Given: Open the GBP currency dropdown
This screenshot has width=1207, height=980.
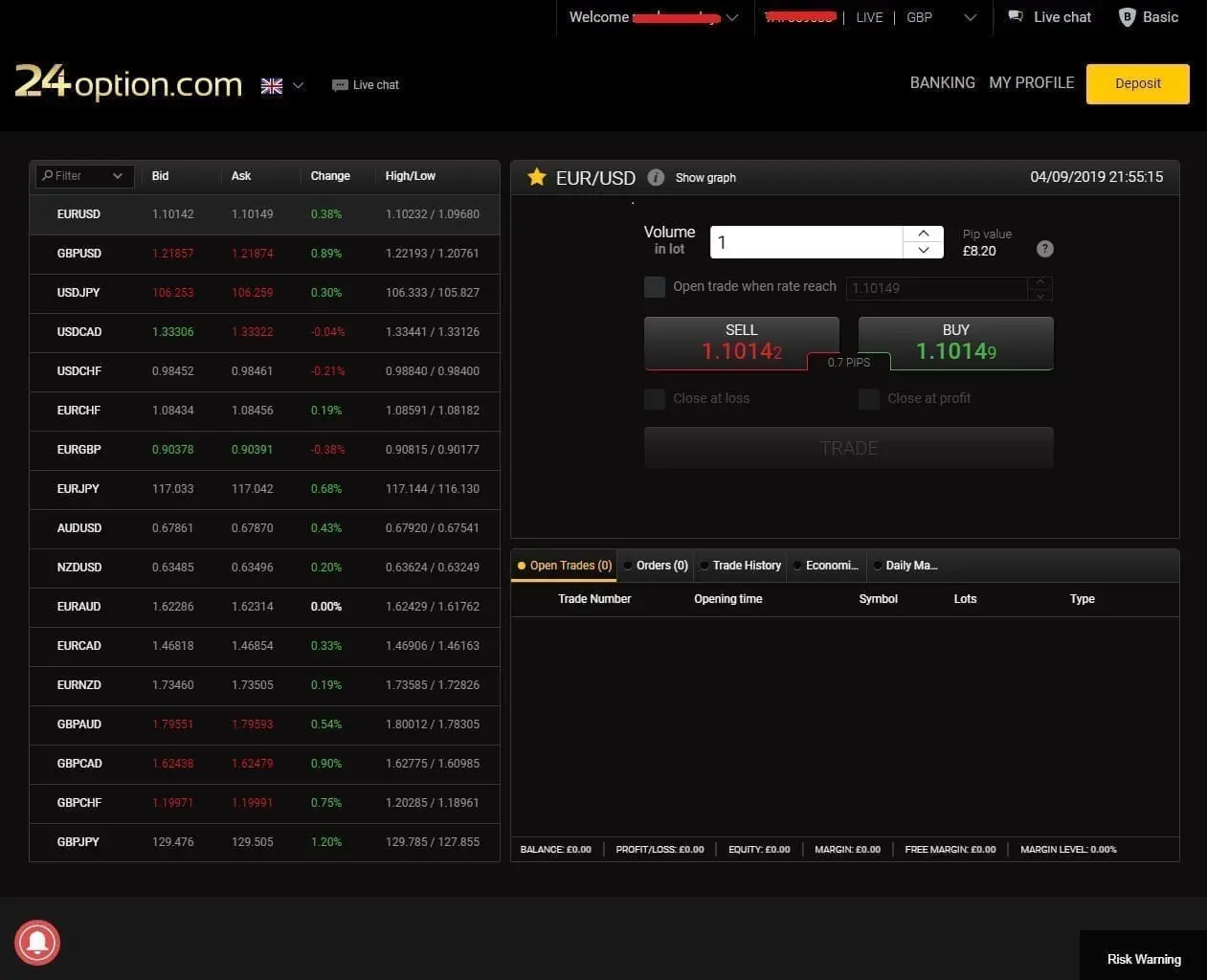Looking at the screenshot, I should click(x=970, y=17).
